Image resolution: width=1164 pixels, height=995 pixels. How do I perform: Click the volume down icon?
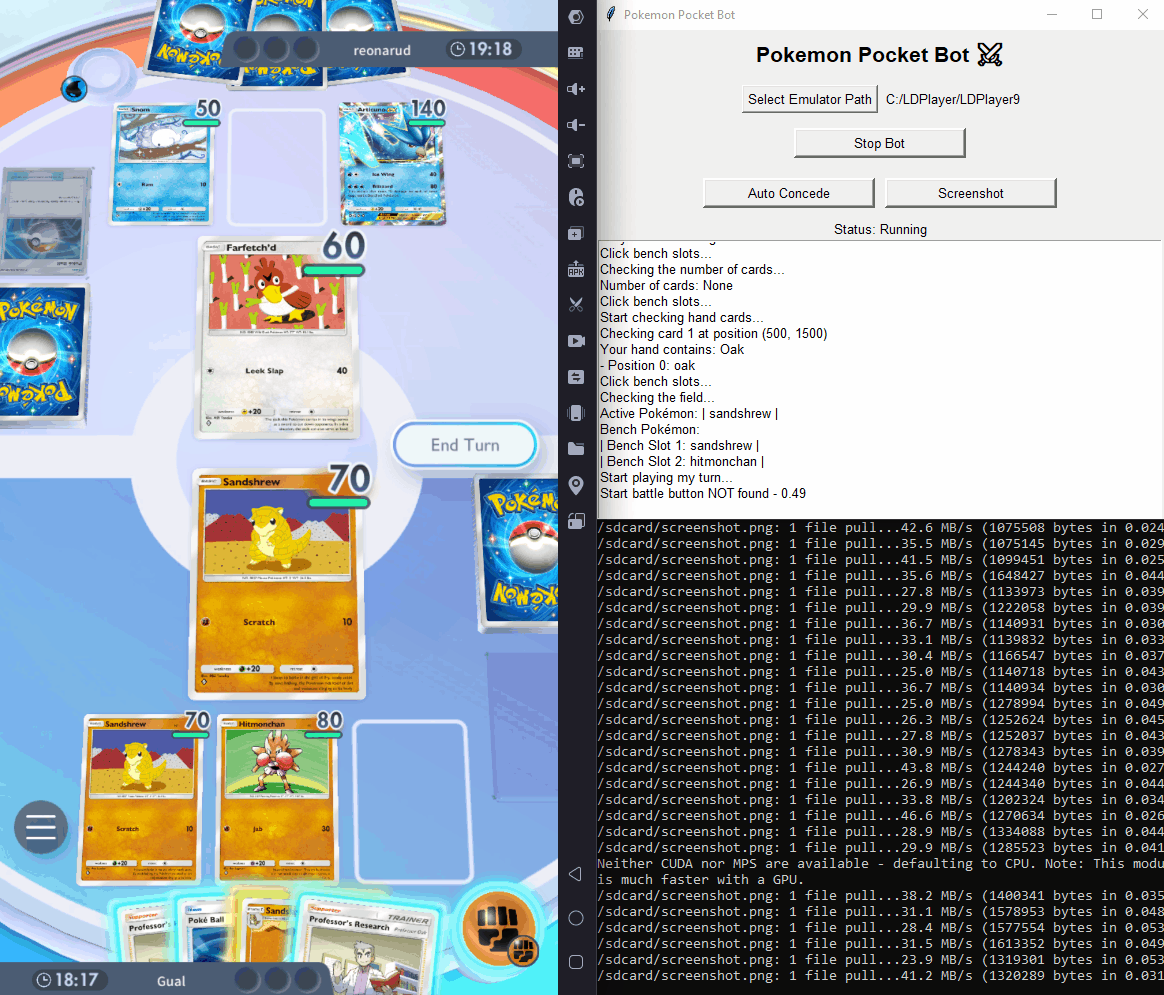pos(576,125)
